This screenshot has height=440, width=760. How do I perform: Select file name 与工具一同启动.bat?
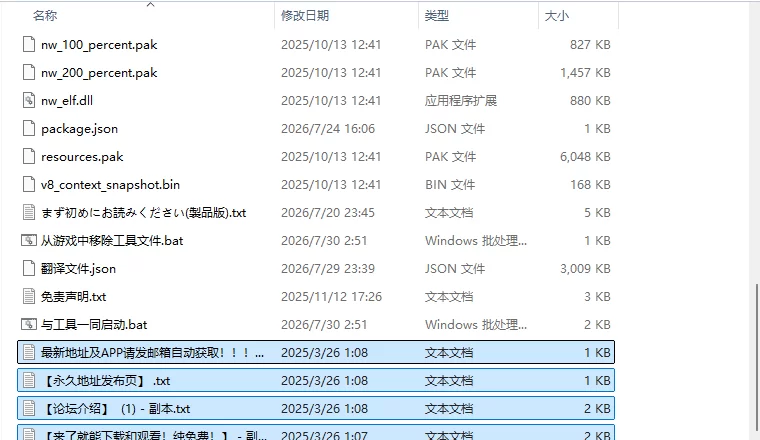pyautogui.click(x=94, y=325)
